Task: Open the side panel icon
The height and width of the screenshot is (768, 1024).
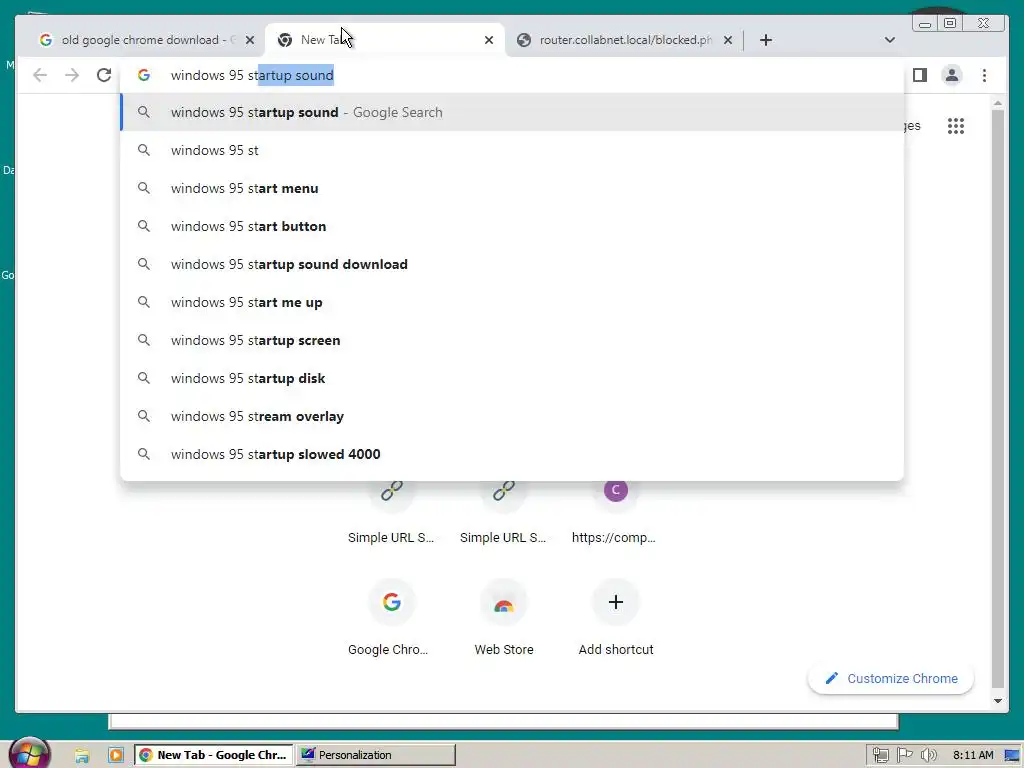Action: pyautogui.click(x=920, y=75)
